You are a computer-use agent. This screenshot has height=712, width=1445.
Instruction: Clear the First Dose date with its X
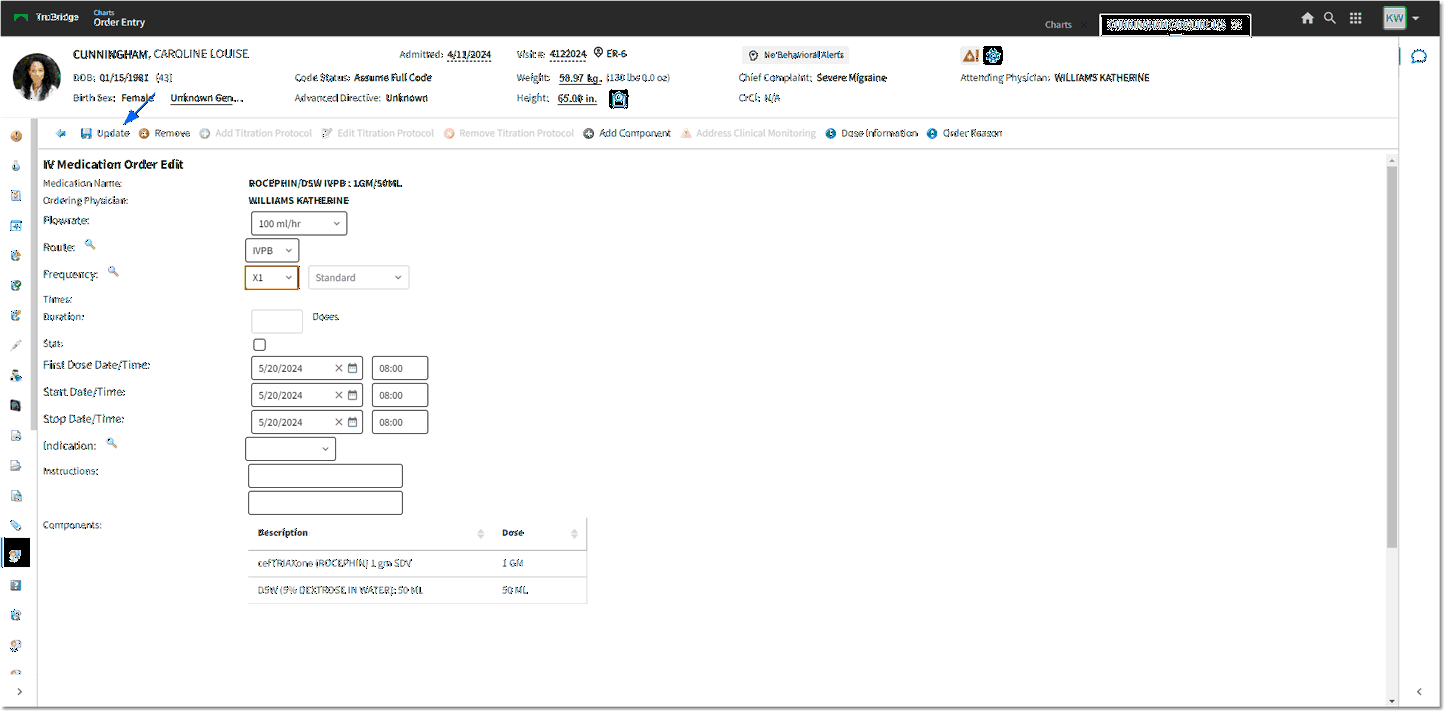[339, 368]
